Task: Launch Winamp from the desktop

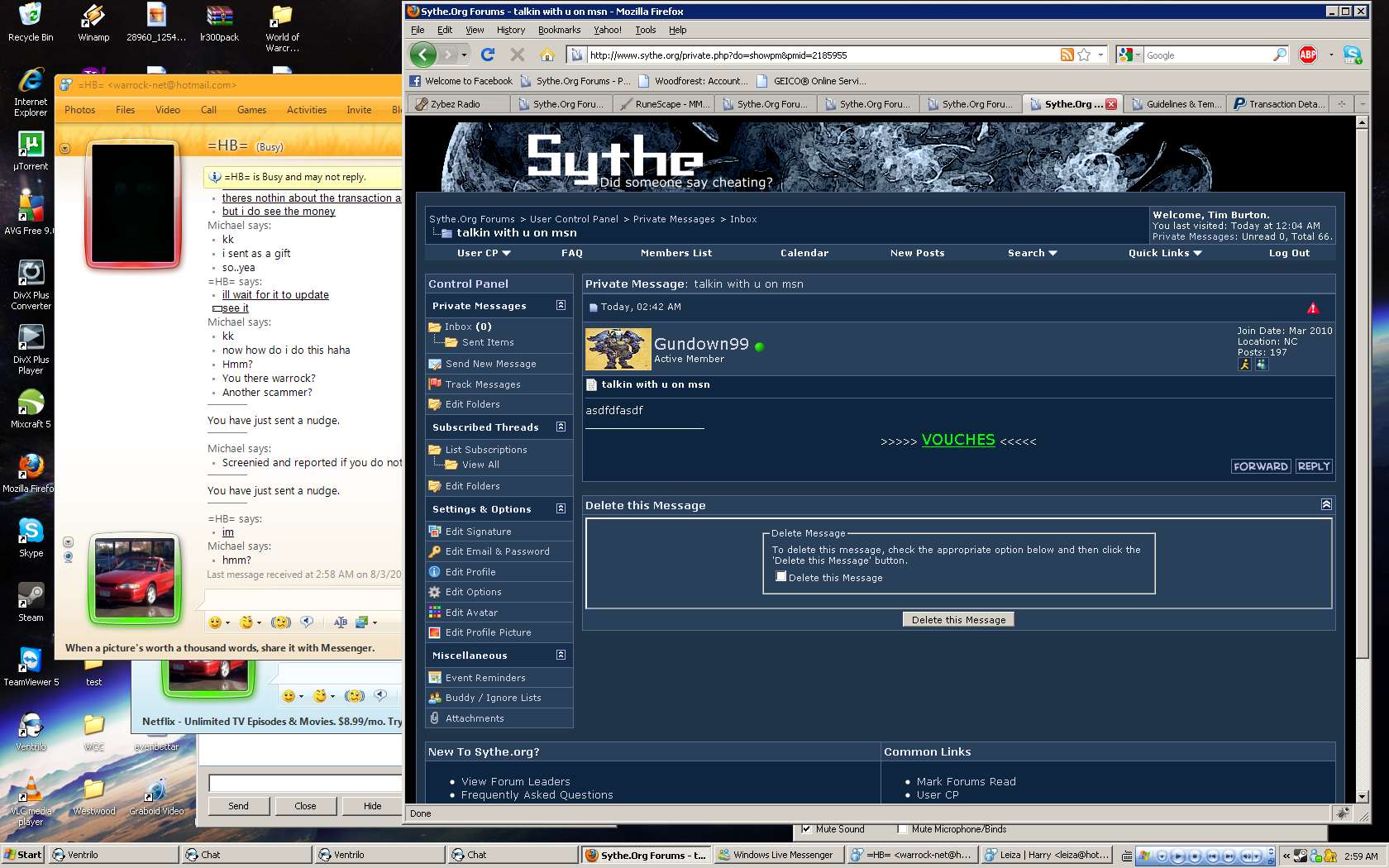Action: 93,22
